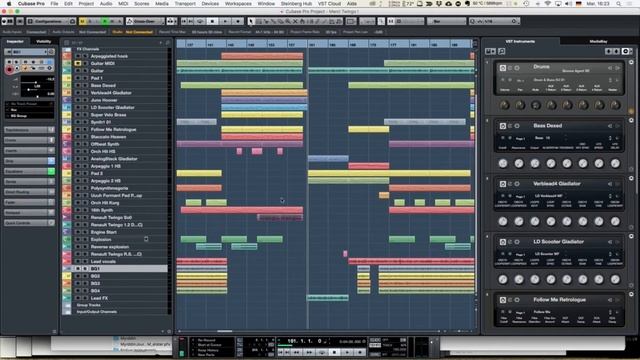Open the Devices menu
The width and height of the screenshot is (640, 360).
click(x=210, y=4)
